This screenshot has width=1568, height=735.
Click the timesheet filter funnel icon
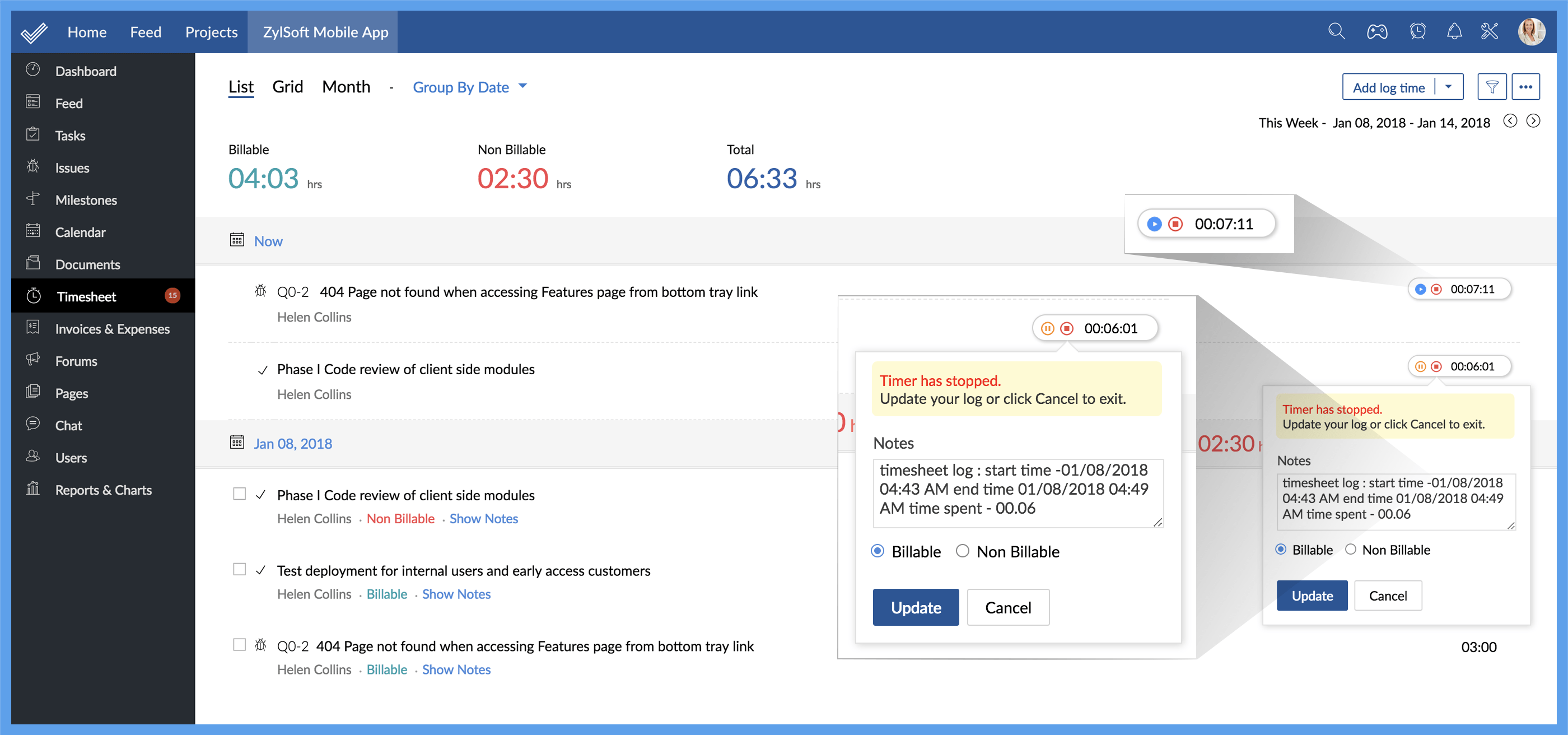pos(1492,87)
